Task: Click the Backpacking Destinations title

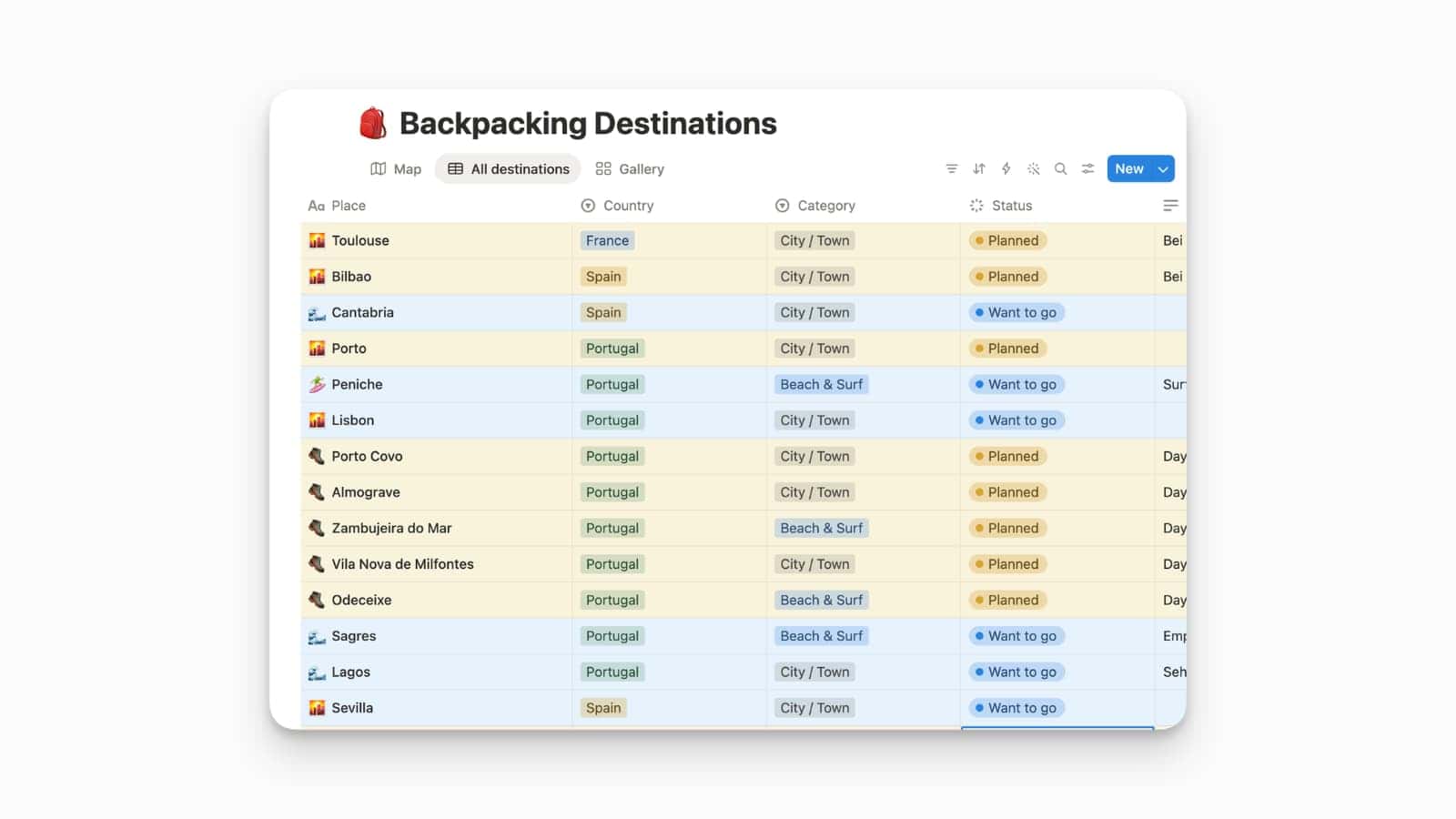Action: pyautogui.click(x=588, y=124)
